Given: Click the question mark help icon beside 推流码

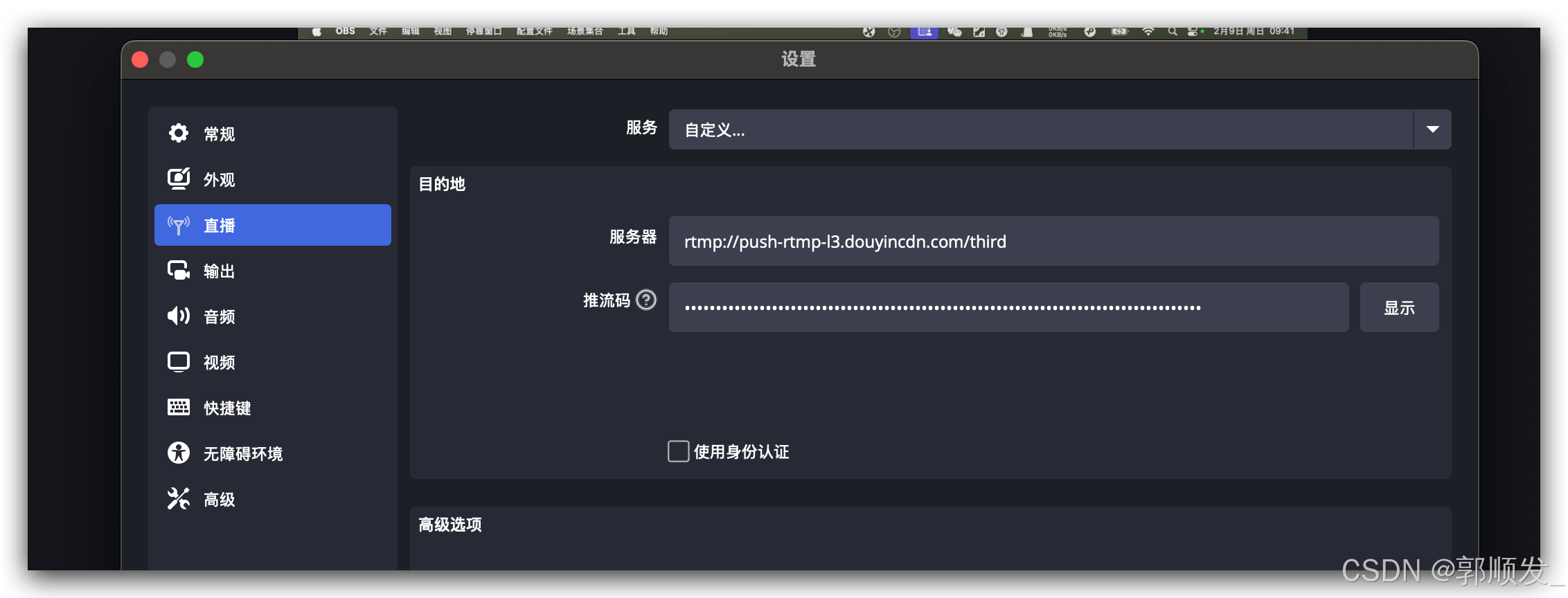Looking at the screenshot, I should click(x=646, y=300).
